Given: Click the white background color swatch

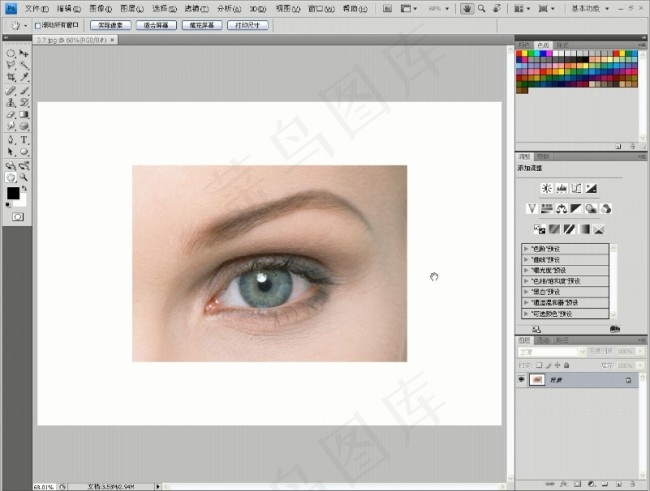Looking at the screenshot, I should [22, 202].
